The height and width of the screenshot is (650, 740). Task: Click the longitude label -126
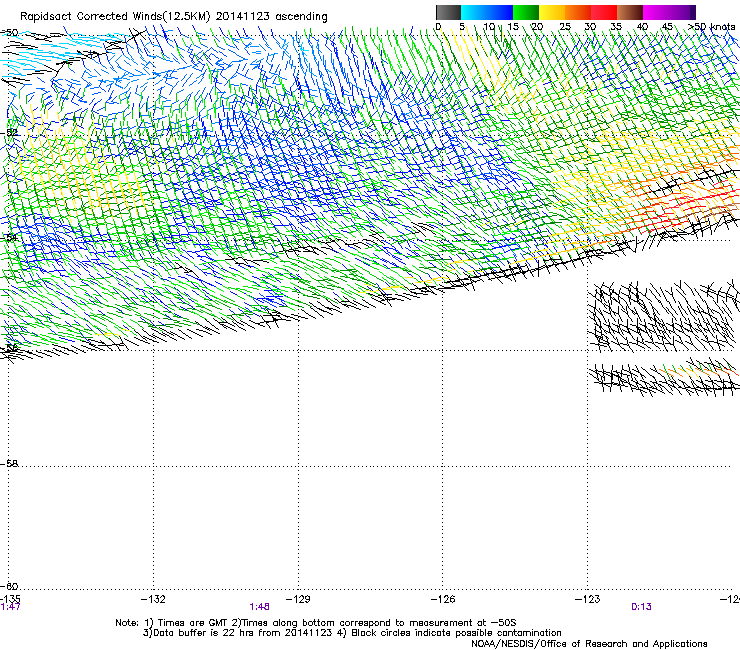point(443,599)
